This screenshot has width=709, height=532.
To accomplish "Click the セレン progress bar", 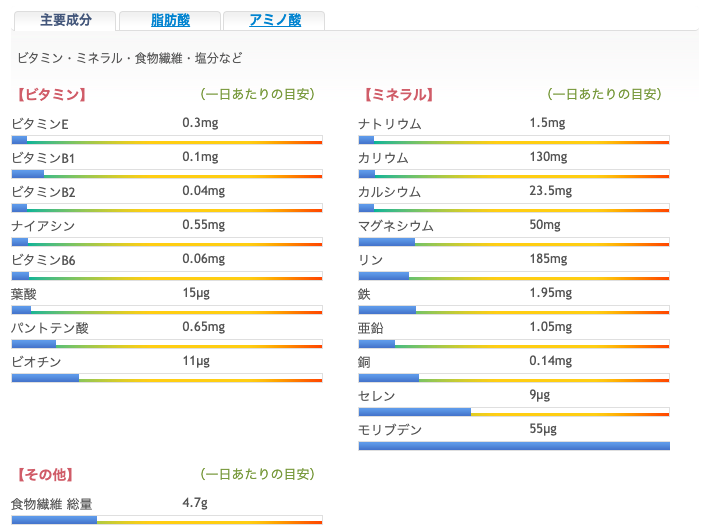I will [x=514, y=412].
